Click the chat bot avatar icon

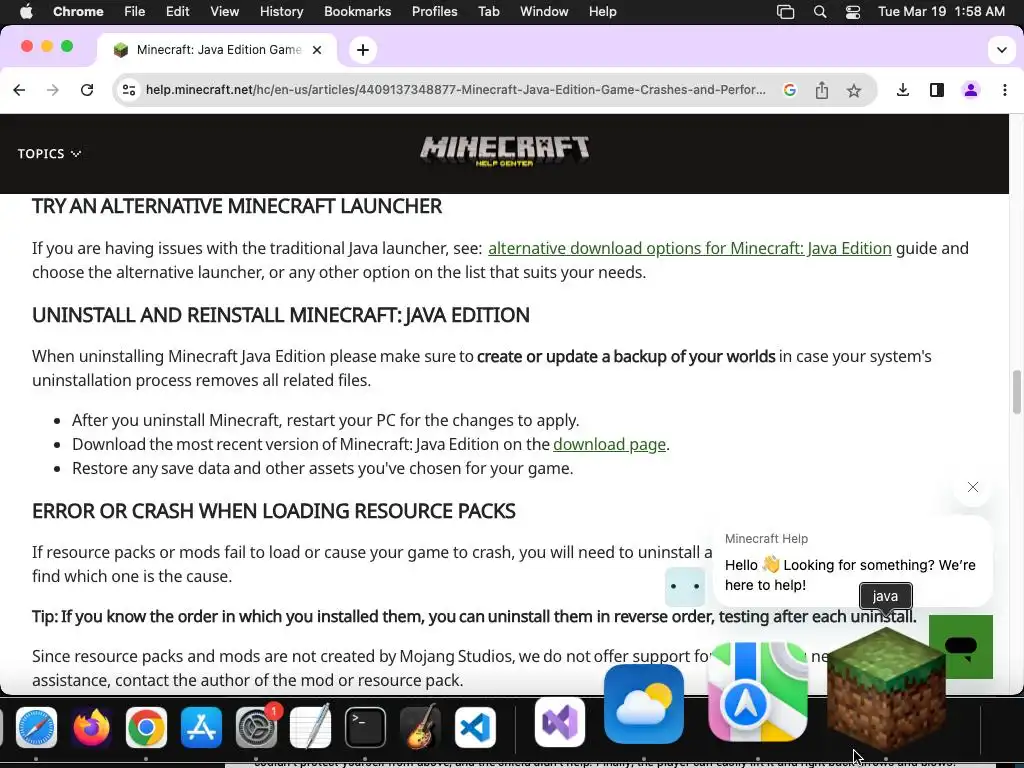point(684,586)
